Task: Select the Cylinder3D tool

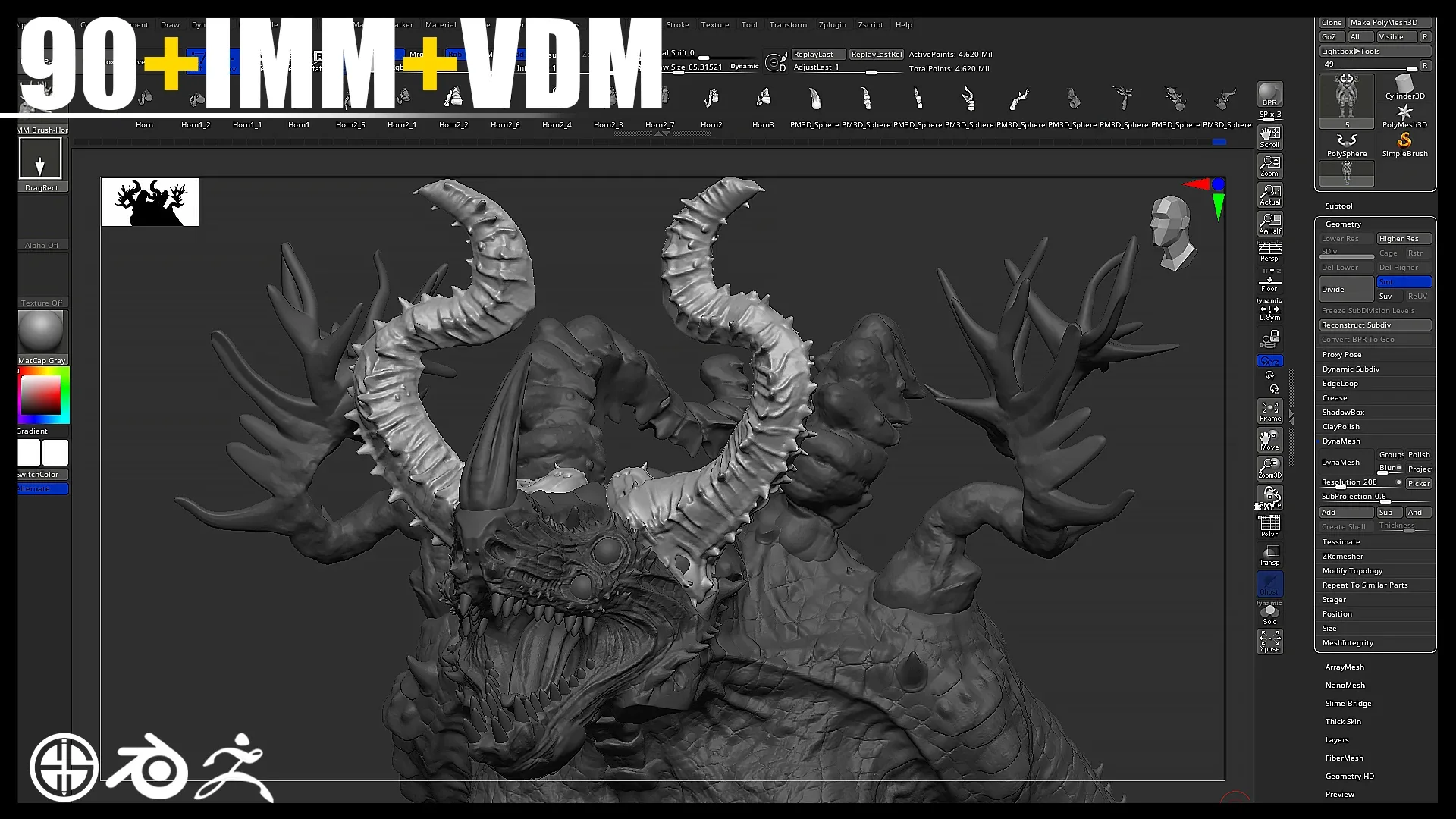Action: click(1404, 87)
